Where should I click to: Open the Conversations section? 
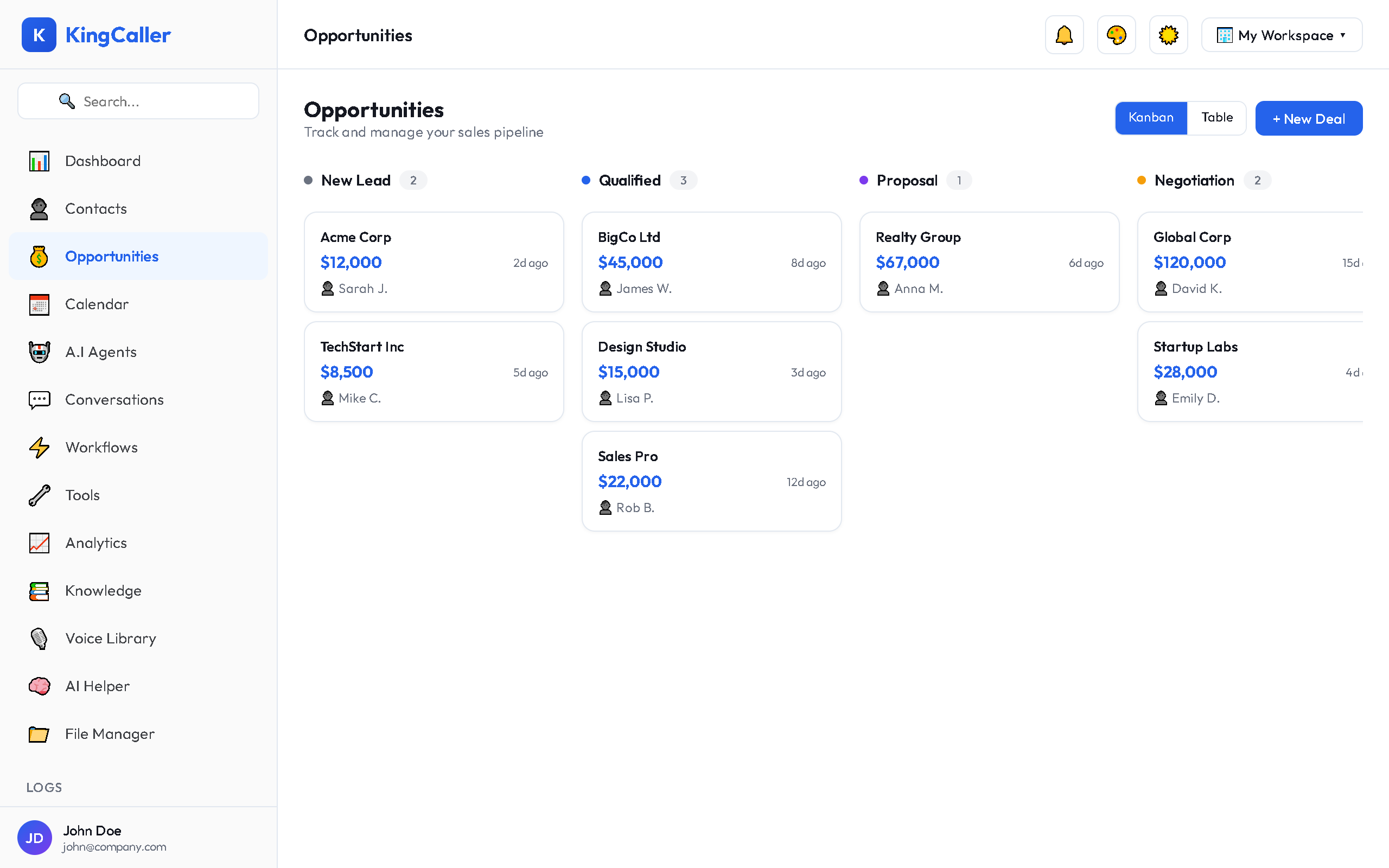coord(114,399)
